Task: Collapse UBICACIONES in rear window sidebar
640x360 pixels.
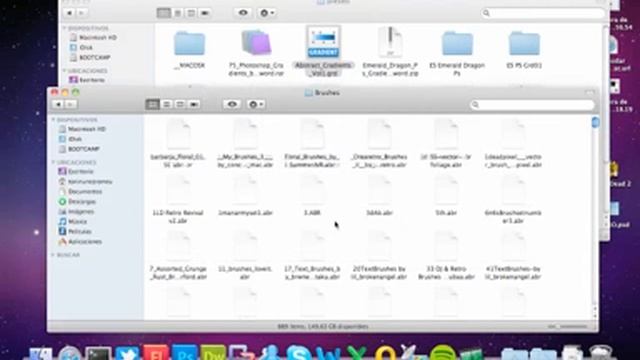Action: [64, 71]
